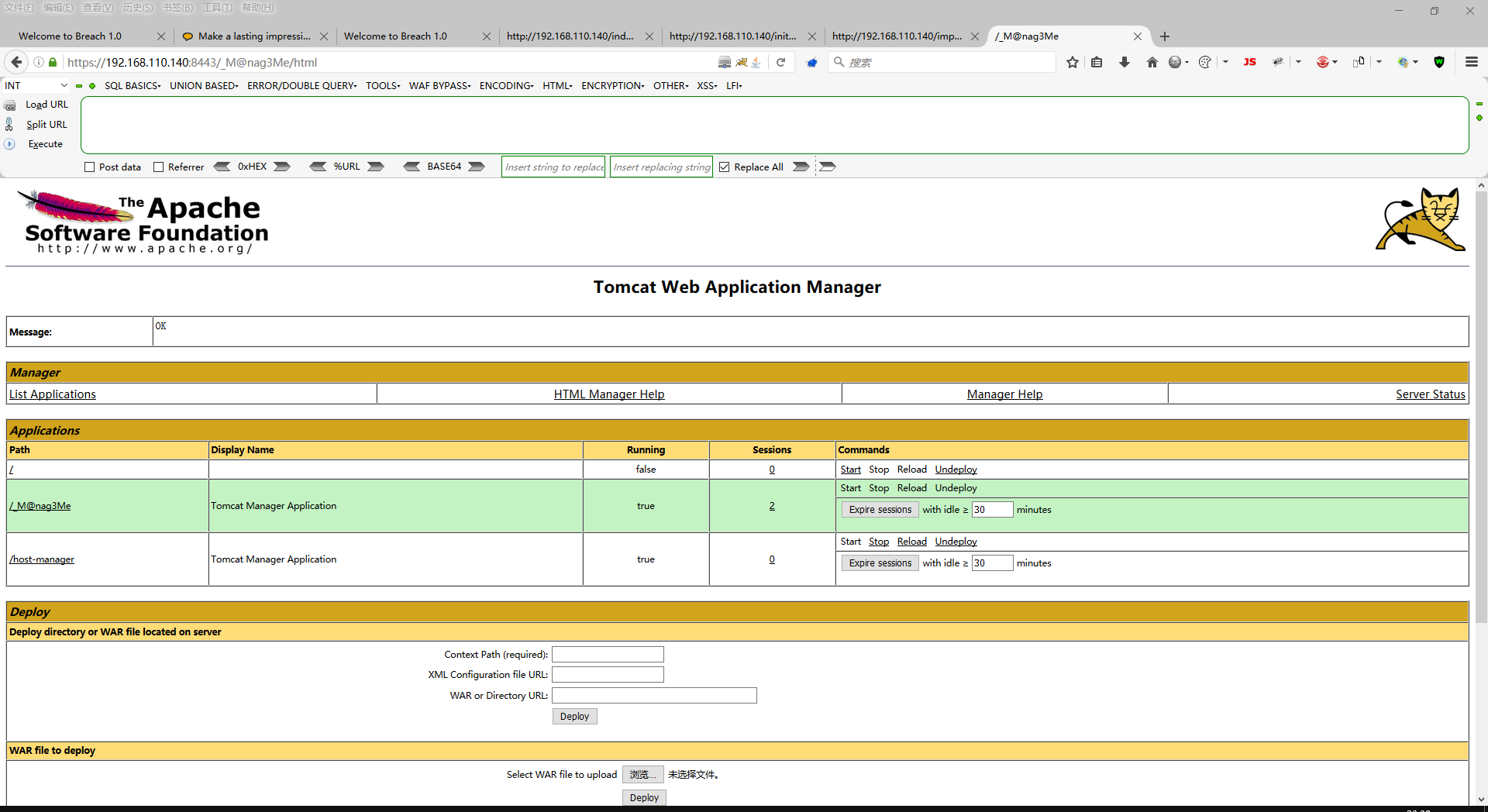
Task: Decode 0xHEX with the left arrow
Action: (x=222, y=167)
